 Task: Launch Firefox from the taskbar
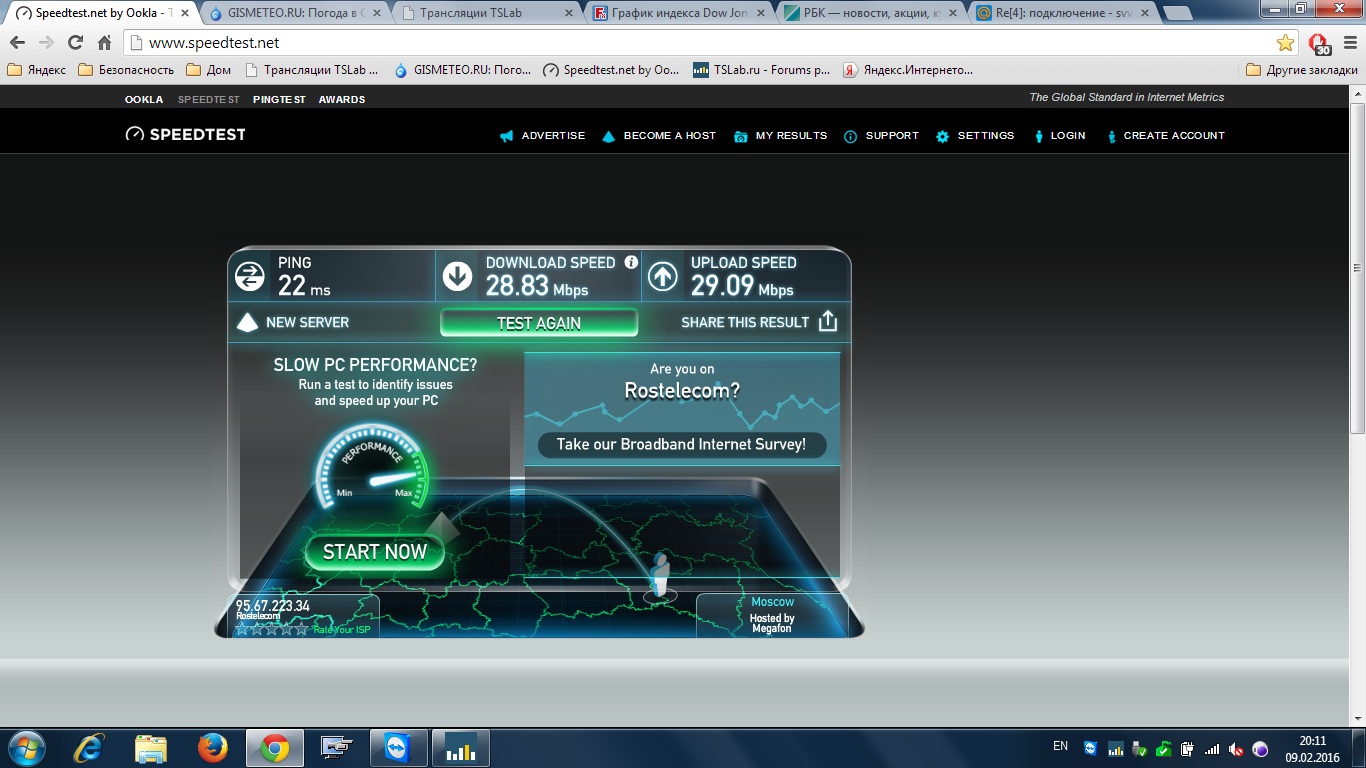[x=212, y=748]
